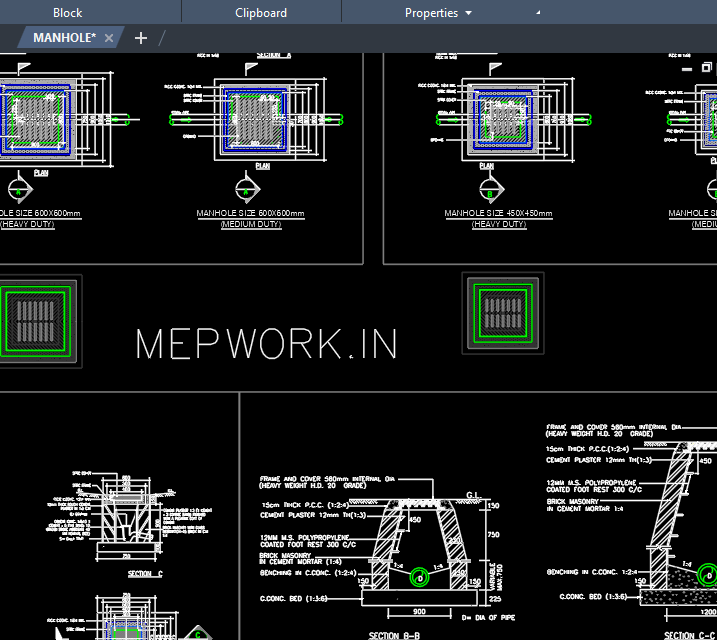Image resolution: width=717 pixels, height=640 pixels.
Task: Open a new drawing tab with plus icon
Action: click(141, 38)
